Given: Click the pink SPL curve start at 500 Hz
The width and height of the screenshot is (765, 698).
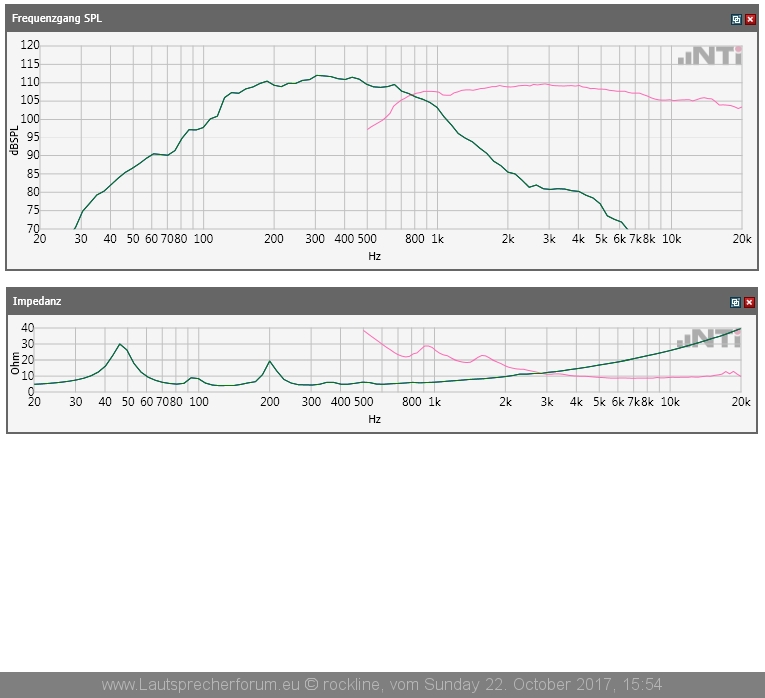Looking at the screenshot, I should (368, 129).
